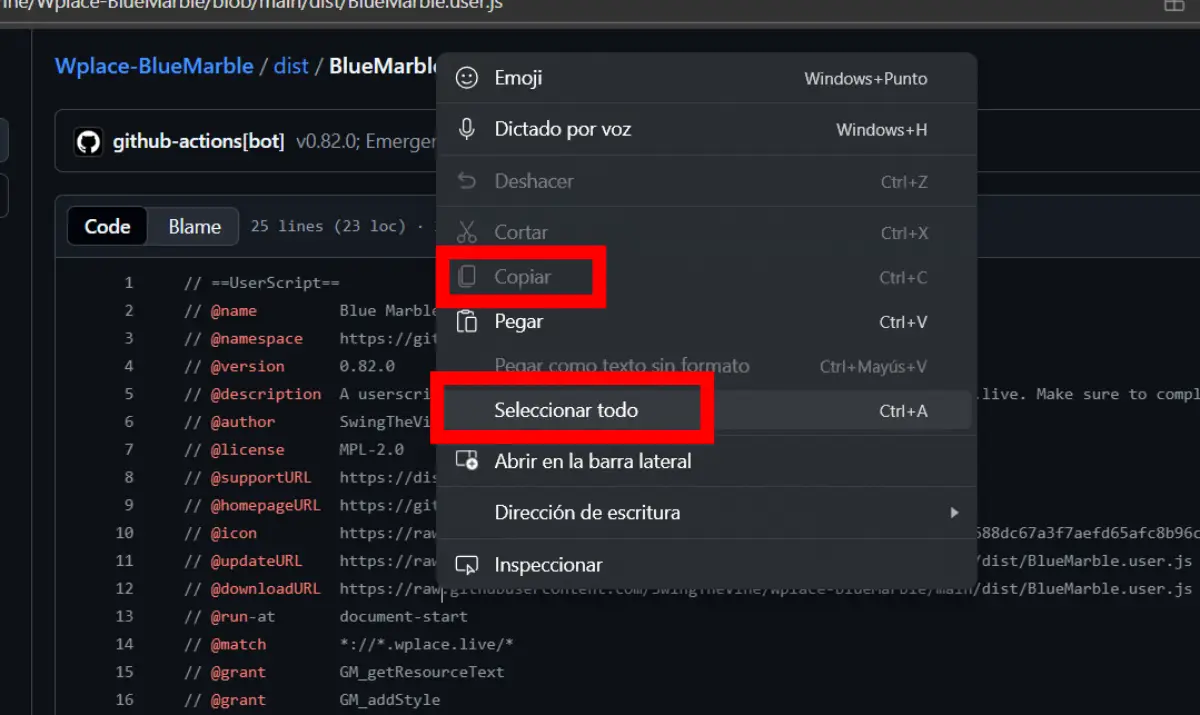
Task: Open the Wplace-BlueMarble repository breadcrumb link
Action: tap(154, 66)
